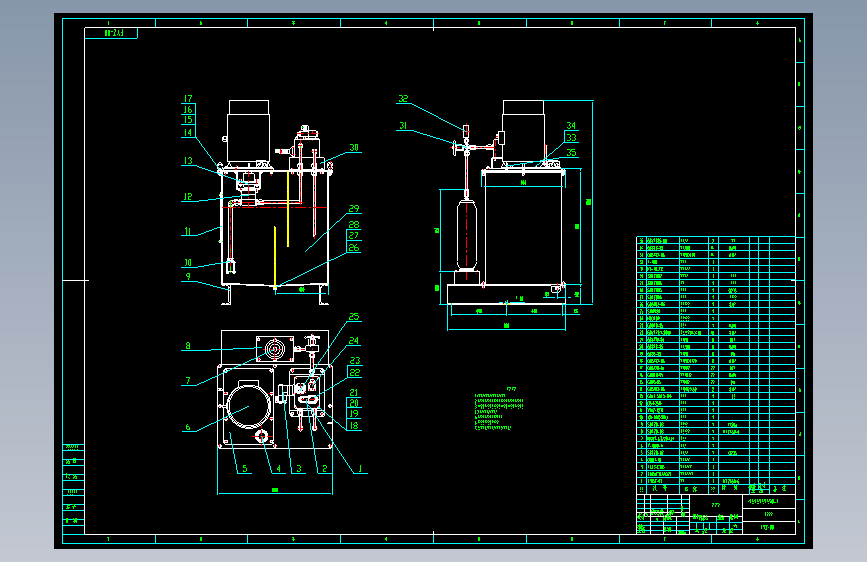The height and width of the screenshot is (562, 867).
Task: Click callout number 5
Action: coord(245,469)
